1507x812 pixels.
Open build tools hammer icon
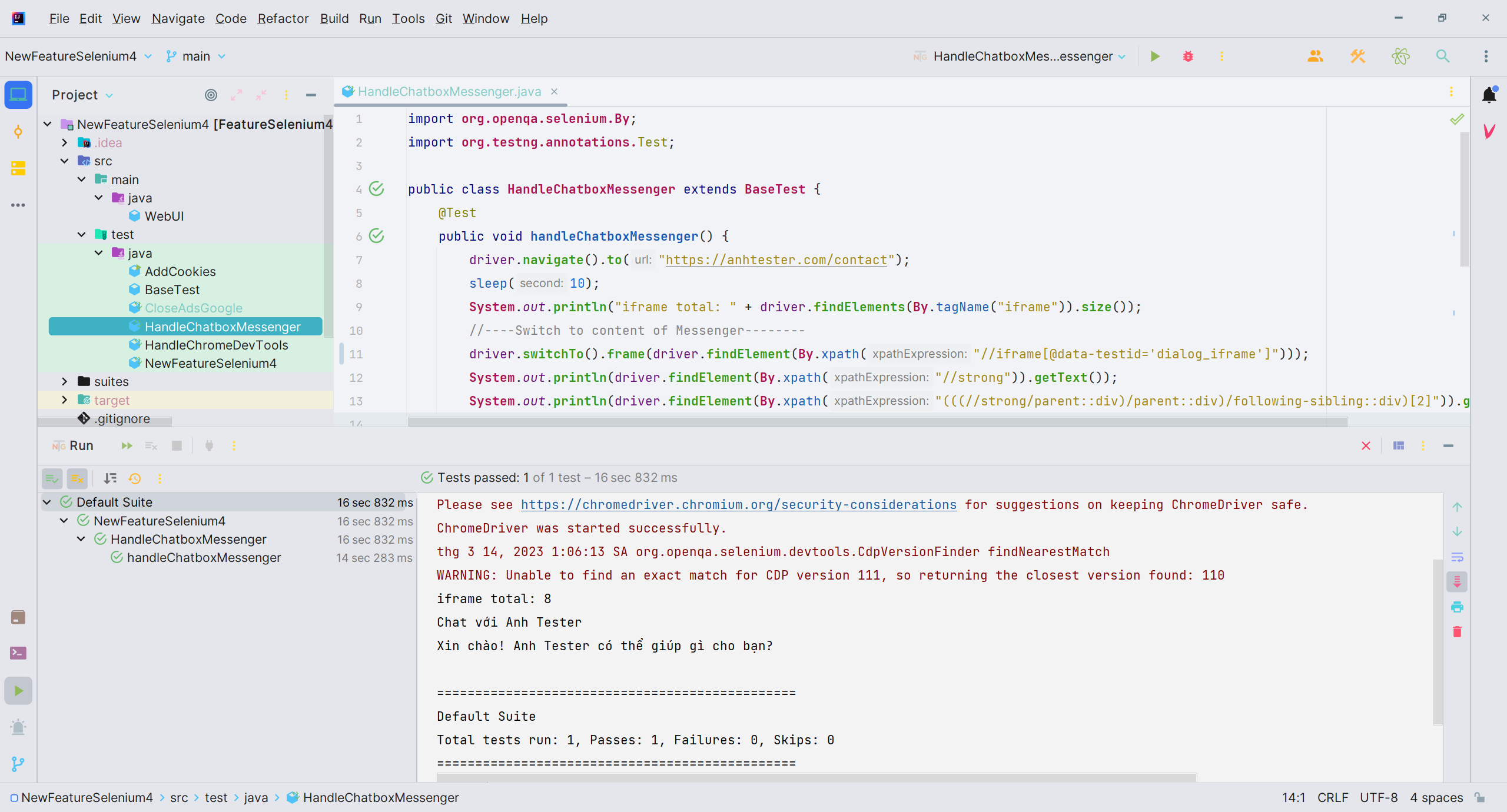pyautogui.click(x=1358, y=56)
